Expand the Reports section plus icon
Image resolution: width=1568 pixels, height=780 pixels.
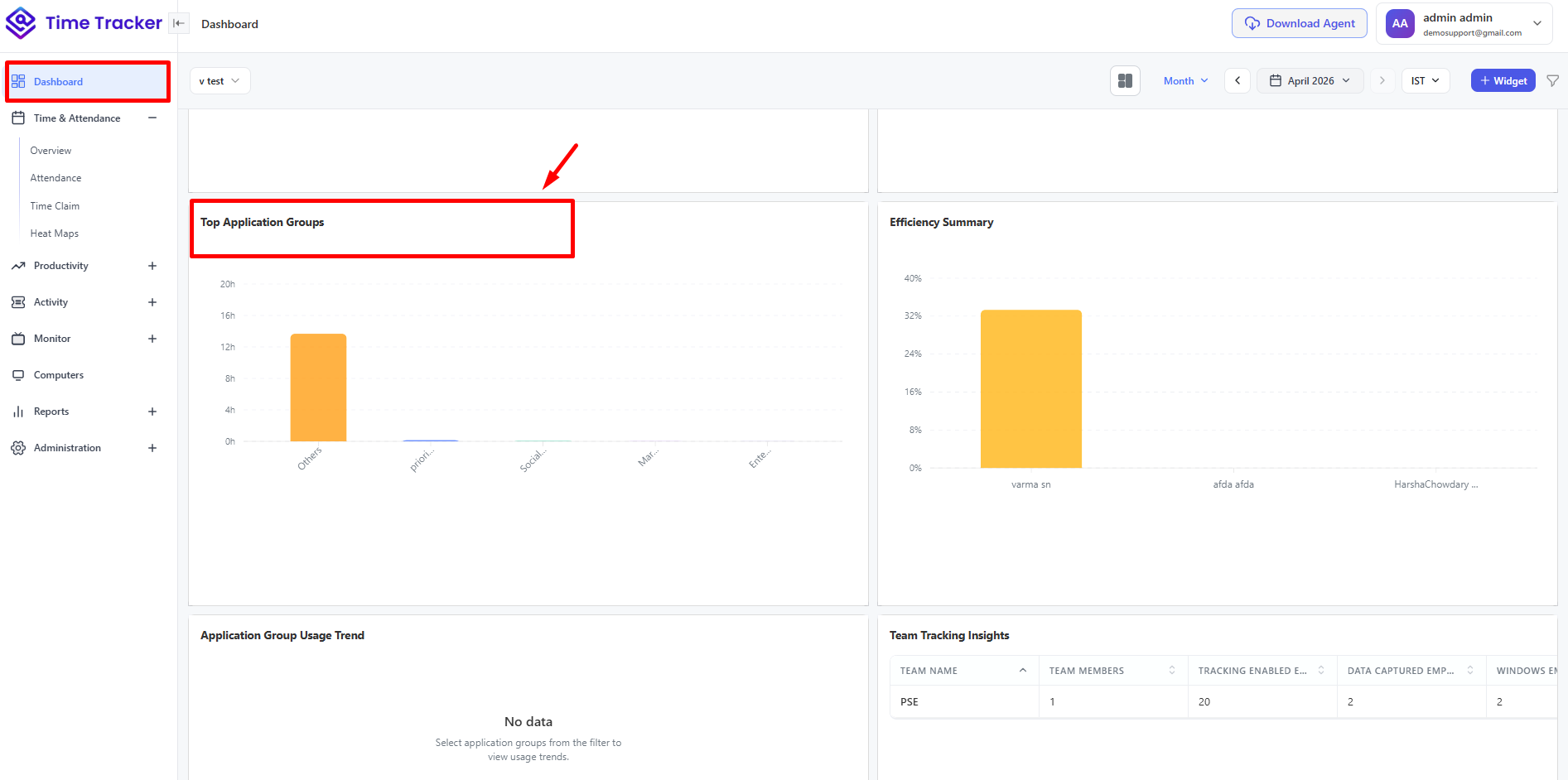152,412
